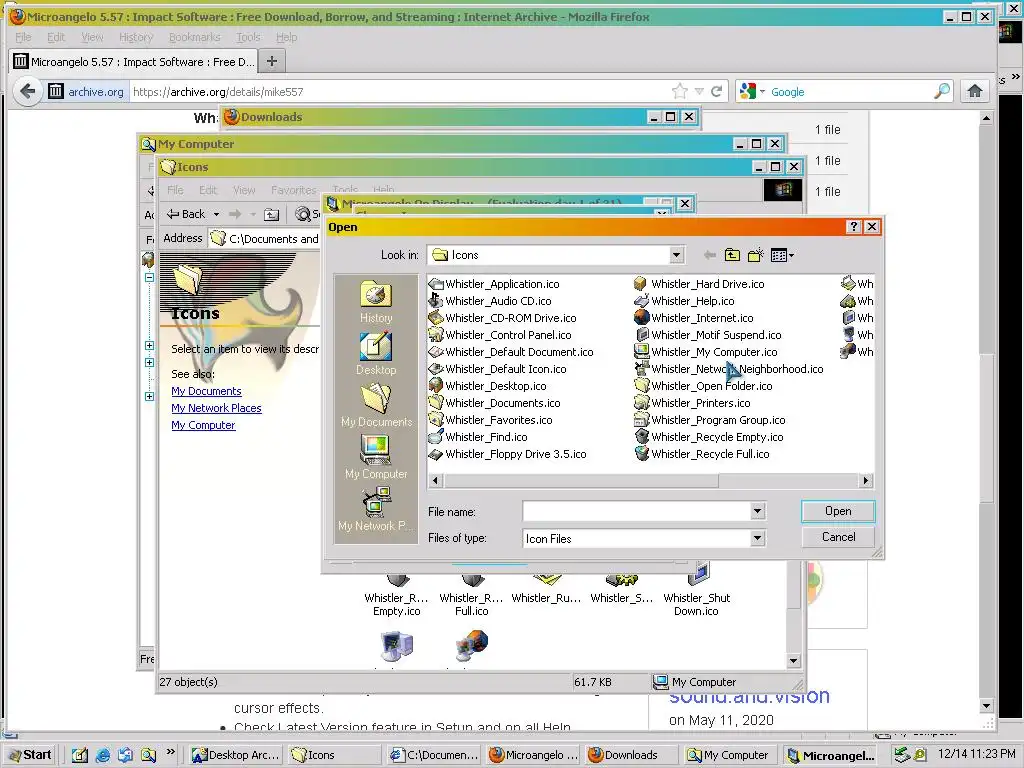Screen dimensions: 1024x768
Task: Select Whistler_CD-ROM Drive.ico file
Action: pyautogui.click(x=503, y=318)
